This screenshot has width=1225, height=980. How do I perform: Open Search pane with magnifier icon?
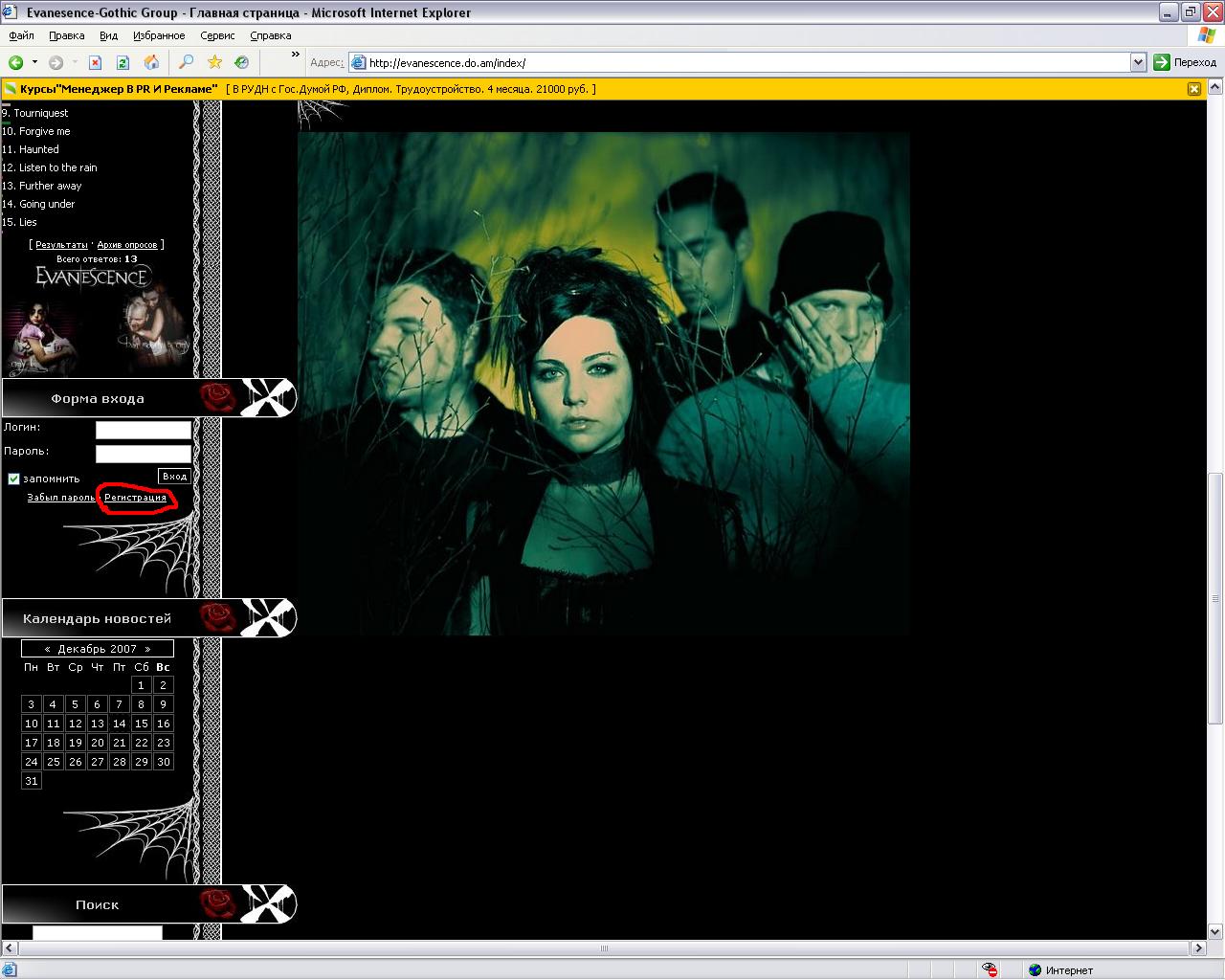pos(186,62)
